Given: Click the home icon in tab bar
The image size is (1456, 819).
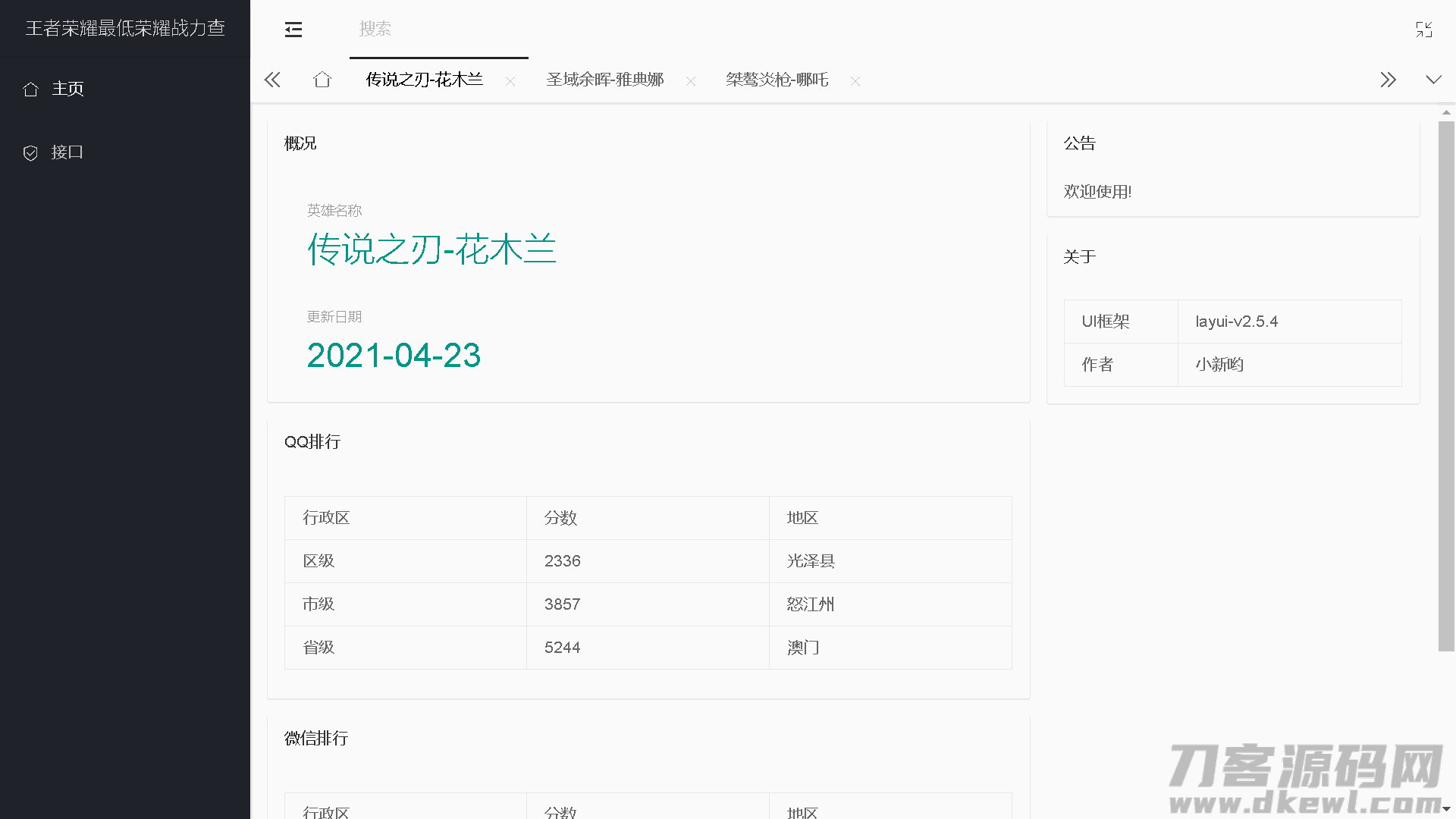Looking at the screenshot, I should [x=322, y=80].
